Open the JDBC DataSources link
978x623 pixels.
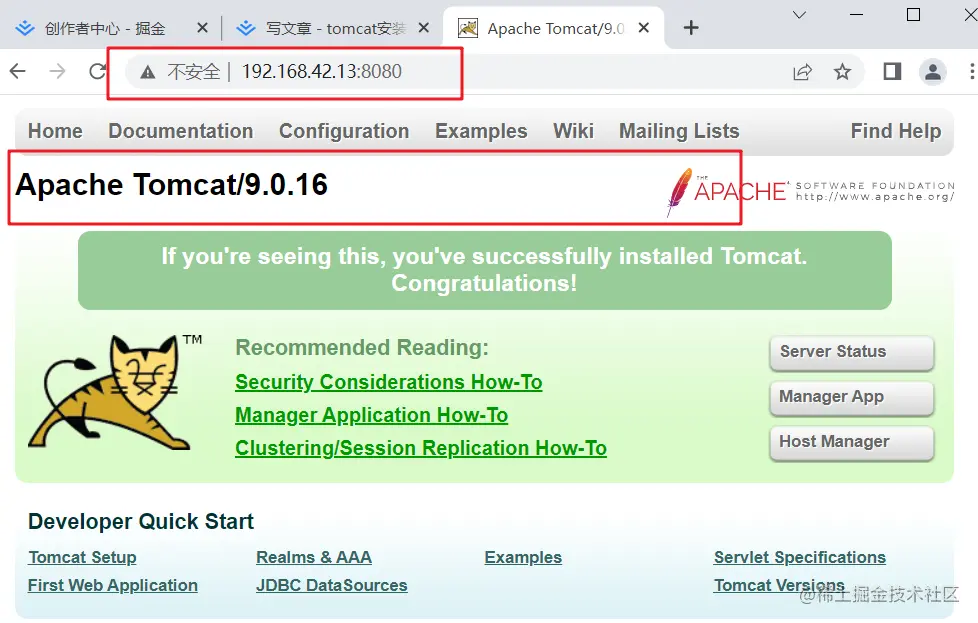point(332,586)
